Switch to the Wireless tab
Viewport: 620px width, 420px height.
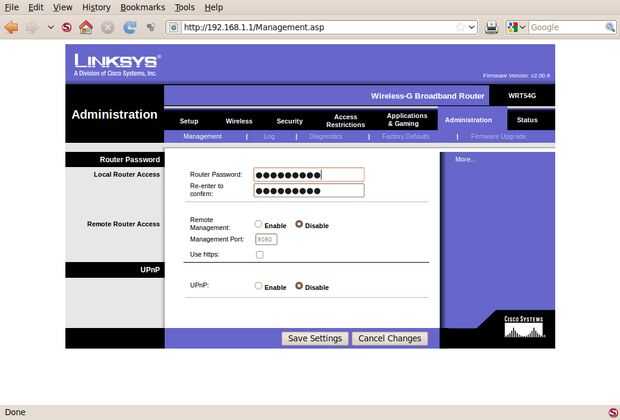pos(239,121)
